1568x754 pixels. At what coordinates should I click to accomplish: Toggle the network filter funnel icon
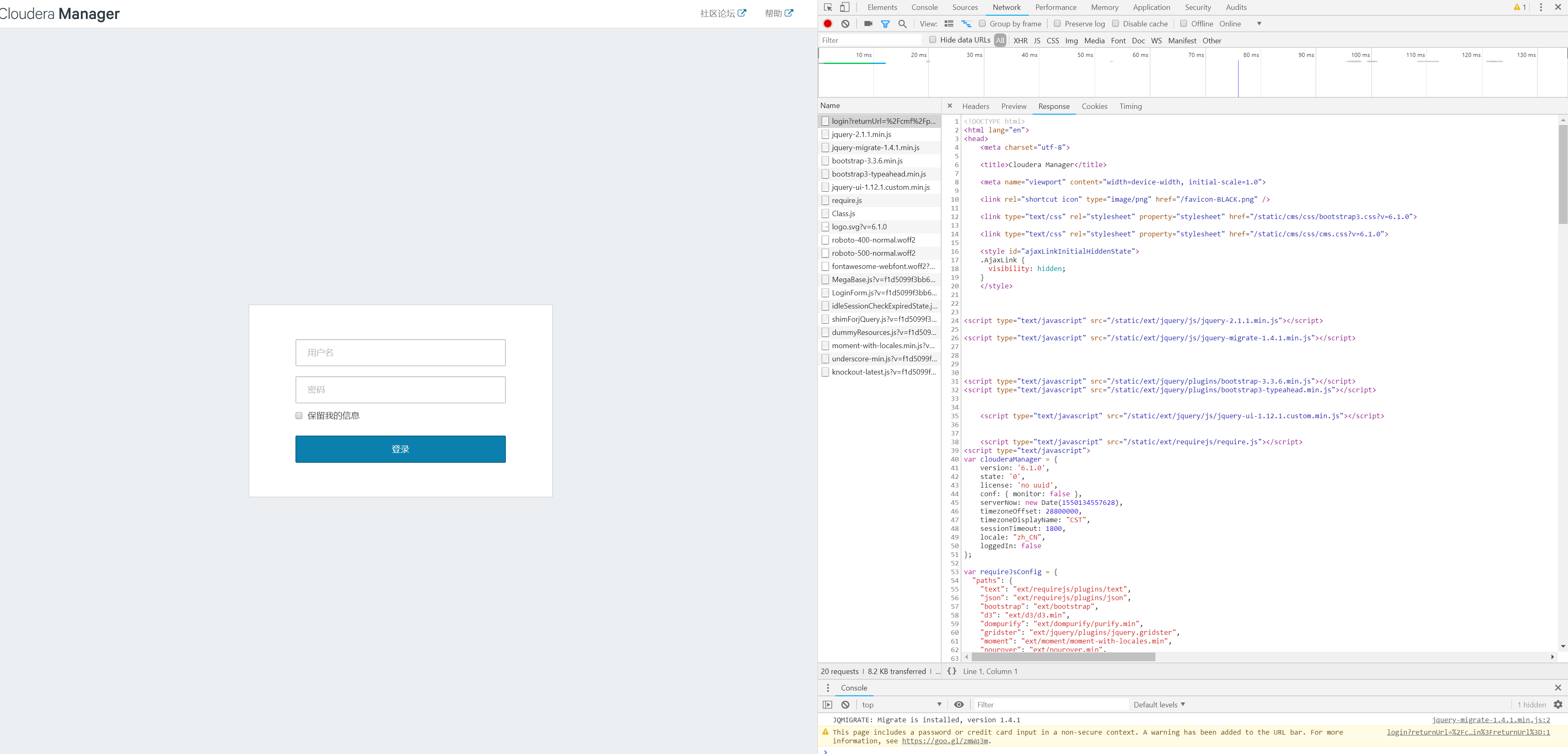point(886,24)
